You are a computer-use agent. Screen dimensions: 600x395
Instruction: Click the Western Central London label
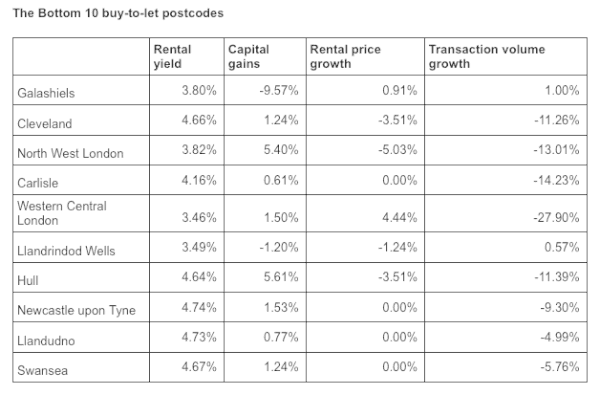coord(62,213)
